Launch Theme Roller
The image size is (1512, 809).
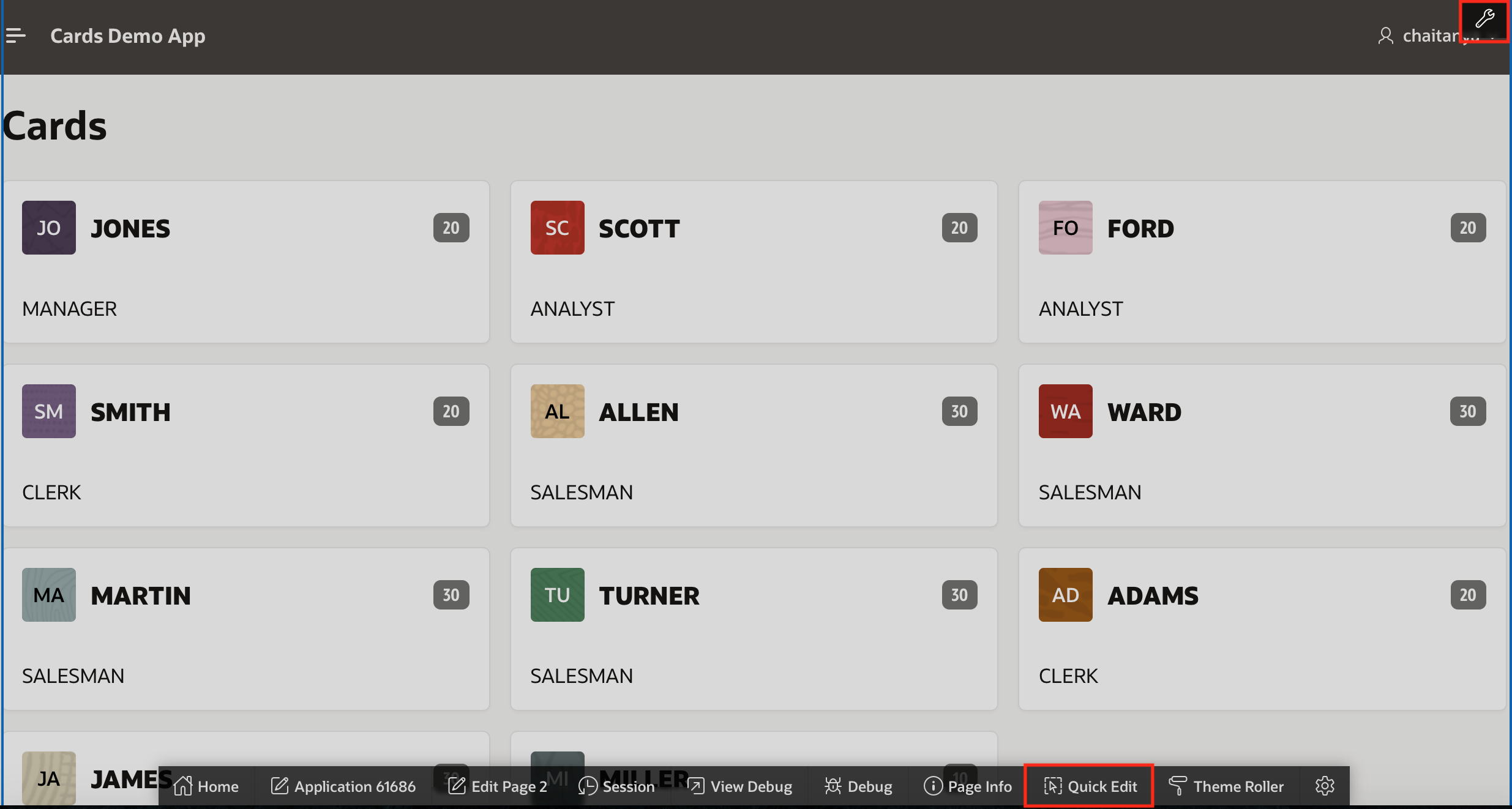point(1226,786)
